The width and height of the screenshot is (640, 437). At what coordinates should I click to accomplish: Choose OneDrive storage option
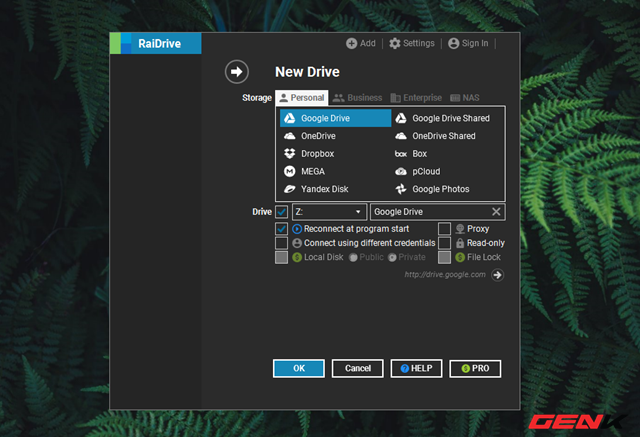point(336,136)
